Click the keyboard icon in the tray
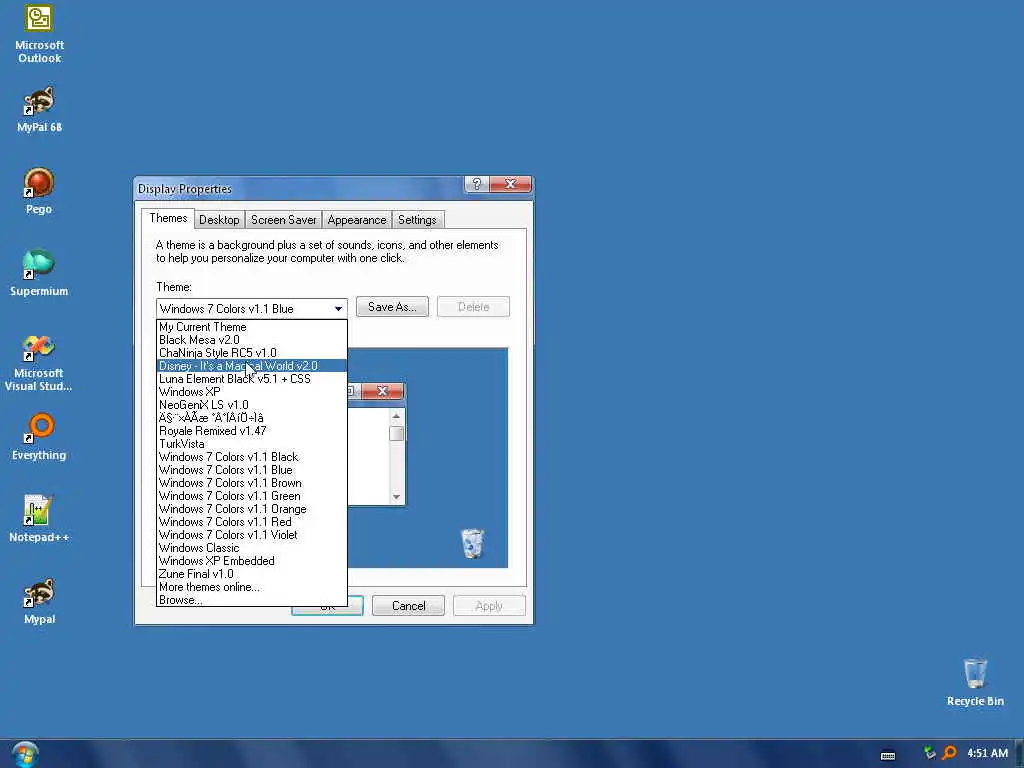Image resolution: width=1024 pixels, height=768 pixels. pos(888,755)
